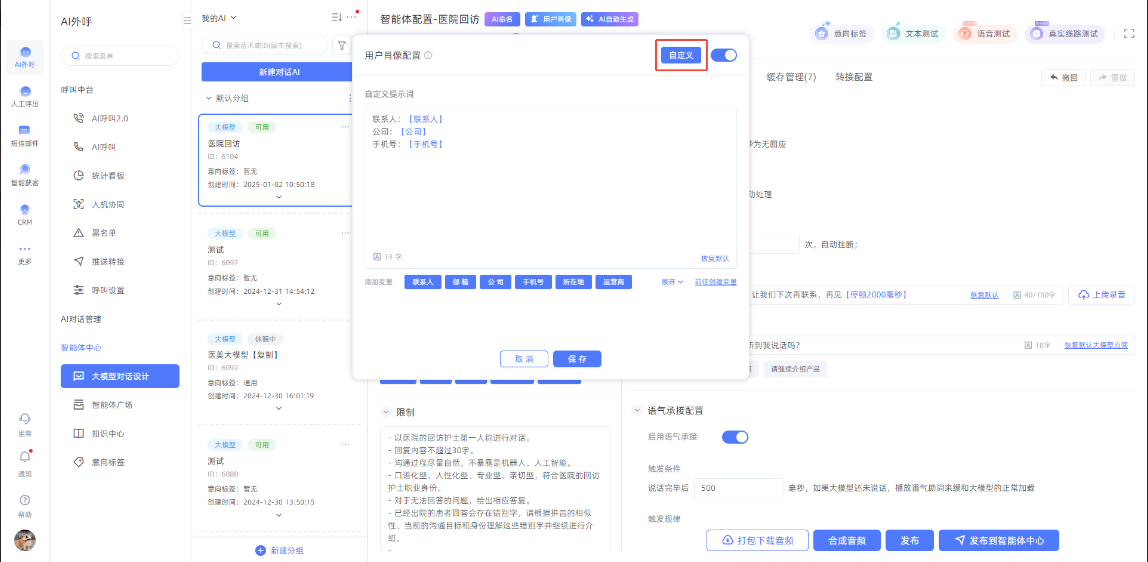This screenshot has height=562, width=1148.
Task: Click the 恢复默认 link in prompt editor
Action: pyautogui.click(x=714, y=258)
